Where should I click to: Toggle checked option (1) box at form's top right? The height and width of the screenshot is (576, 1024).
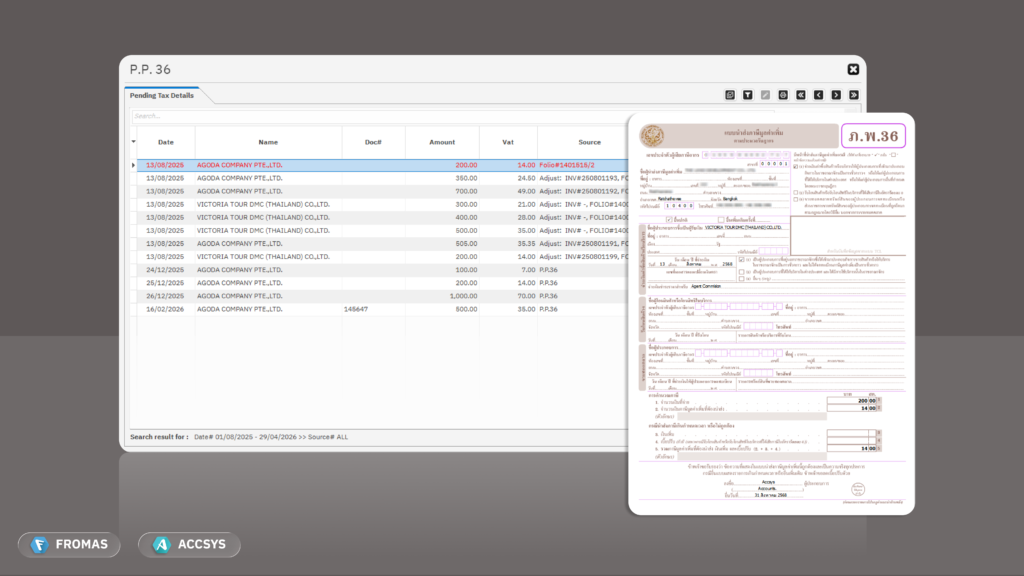click(796, 166)
